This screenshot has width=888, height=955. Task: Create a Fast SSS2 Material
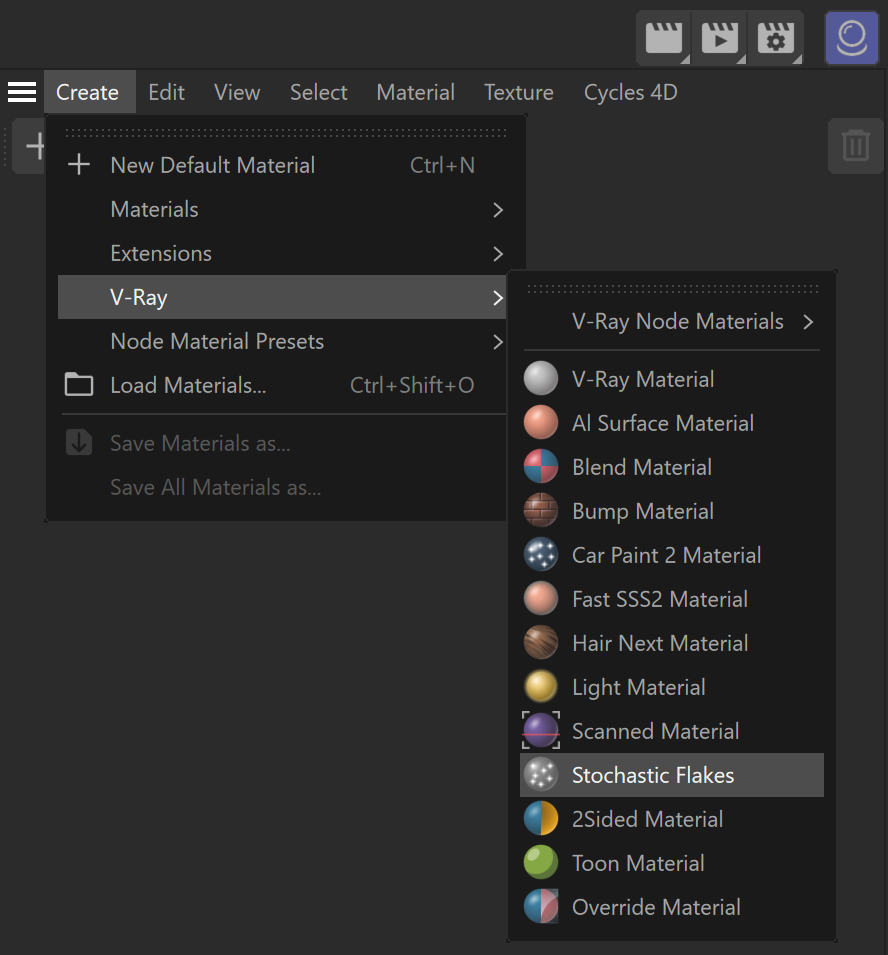(672, 599)
